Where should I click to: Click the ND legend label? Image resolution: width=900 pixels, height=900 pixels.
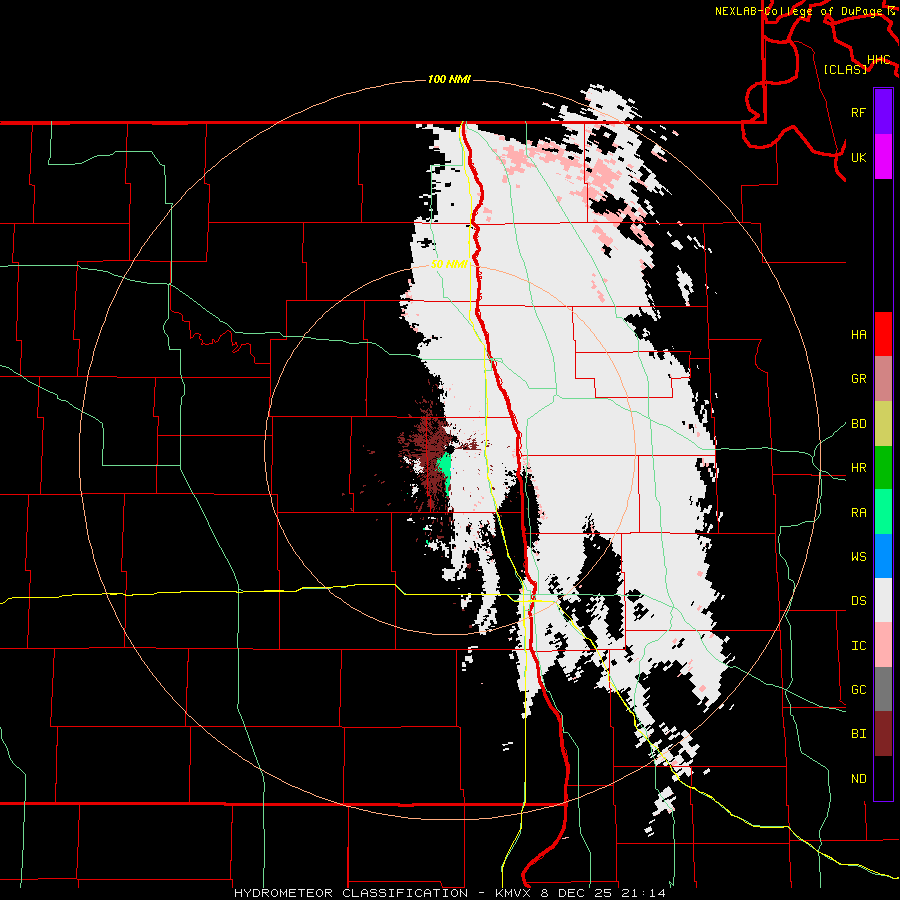click(x=858, y=779)
